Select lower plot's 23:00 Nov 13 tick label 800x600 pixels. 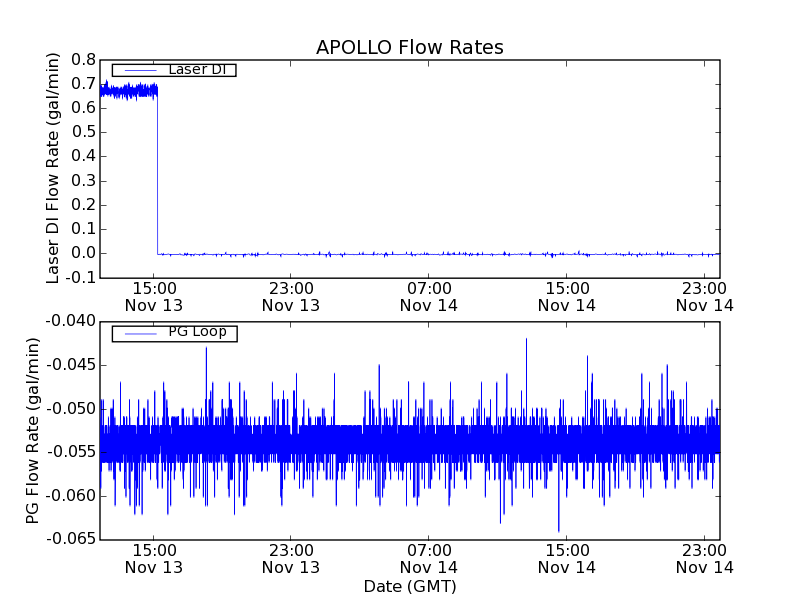291,558
